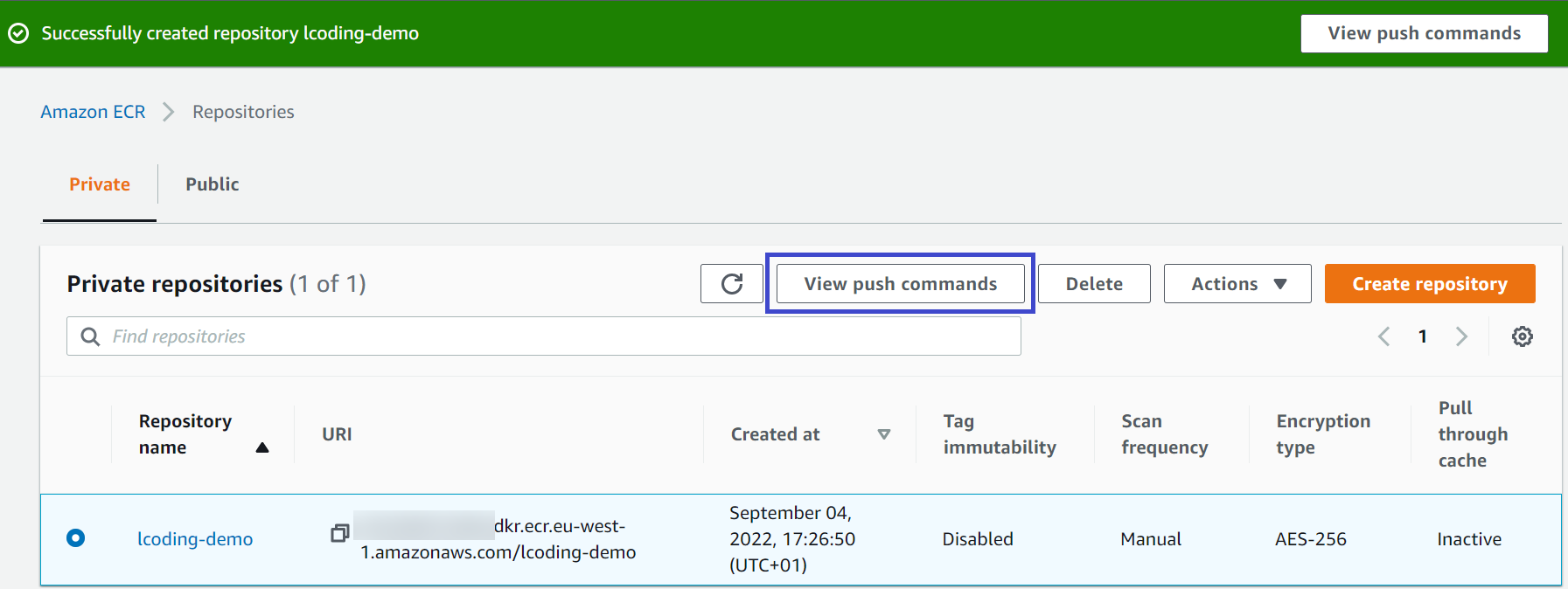This screenshot has width=1568, height=589.
Task: Click the URI column header
Action: [337, 434]
